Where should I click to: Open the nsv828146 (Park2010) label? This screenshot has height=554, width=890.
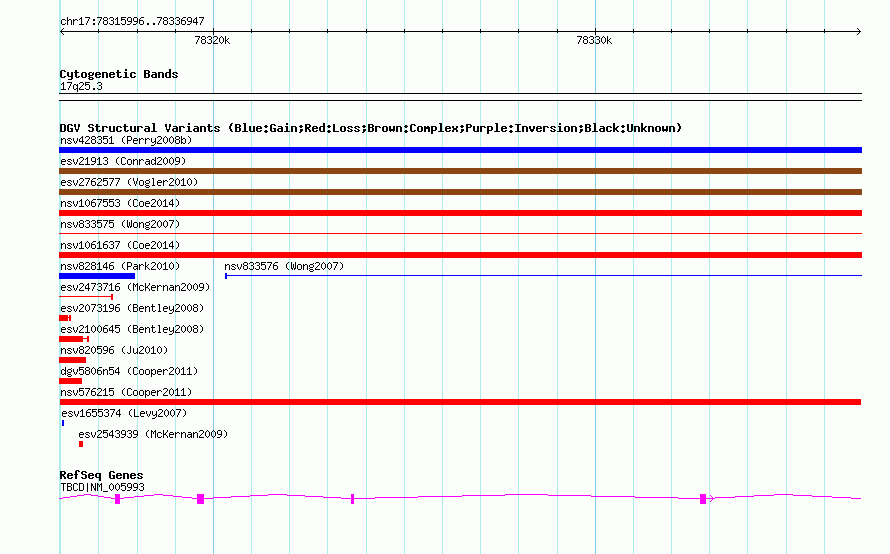120,266
